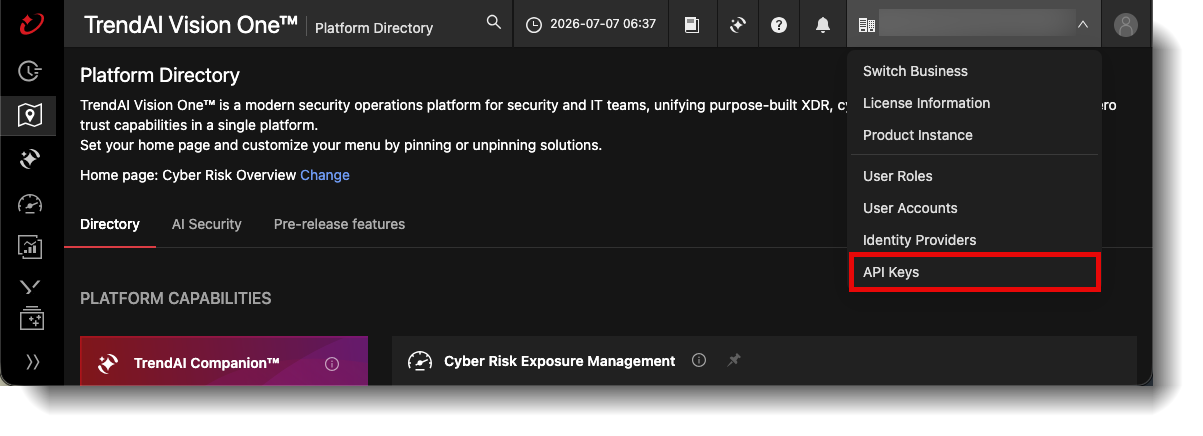This screenshot has height=436, width=1203.
Task: Show info for Cyber Risk Exposure Management
Action: [699, 360]
